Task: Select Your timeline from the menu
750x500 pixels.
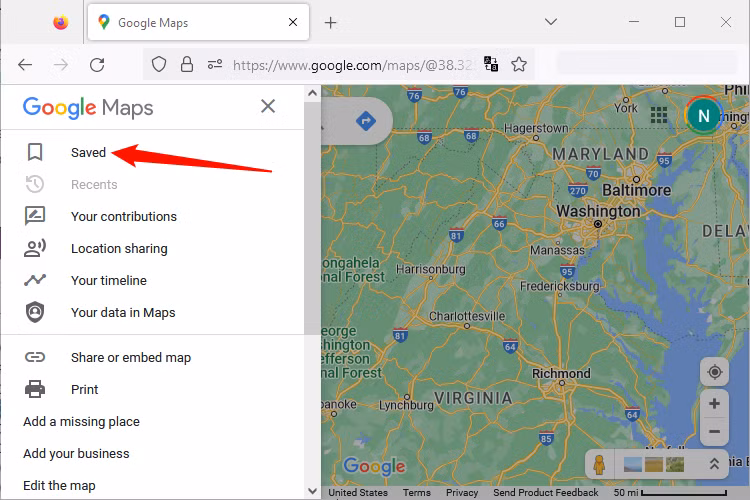Action: (x=108, y=281)
